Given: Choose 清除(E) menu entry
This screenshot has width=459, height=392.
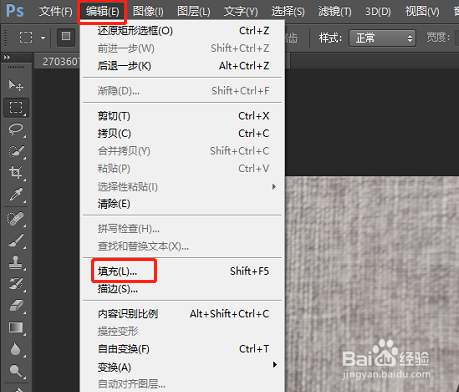Looking at the screenshot, I should pos(182,204).
